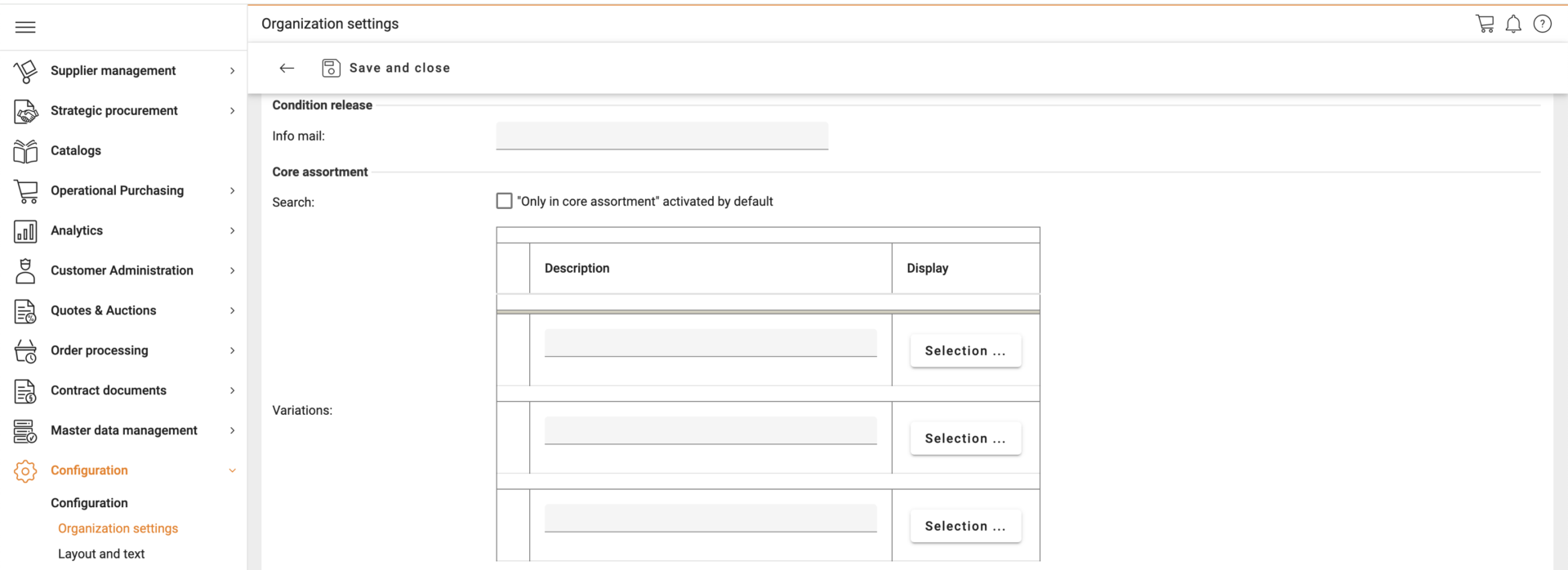
Task: Click the help question mark icon
Action: click(x=1542, y=24)
